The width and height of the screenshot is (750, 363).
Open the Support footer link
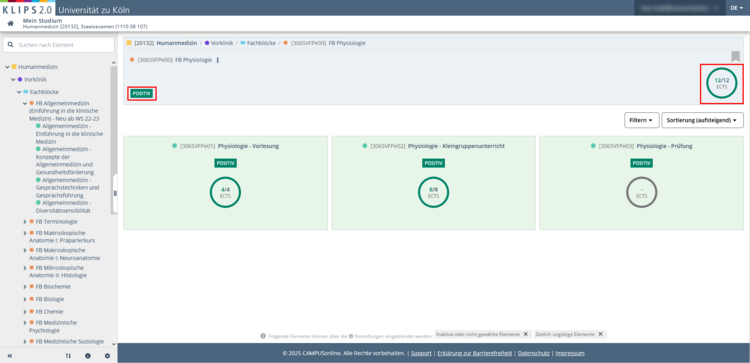421,353
